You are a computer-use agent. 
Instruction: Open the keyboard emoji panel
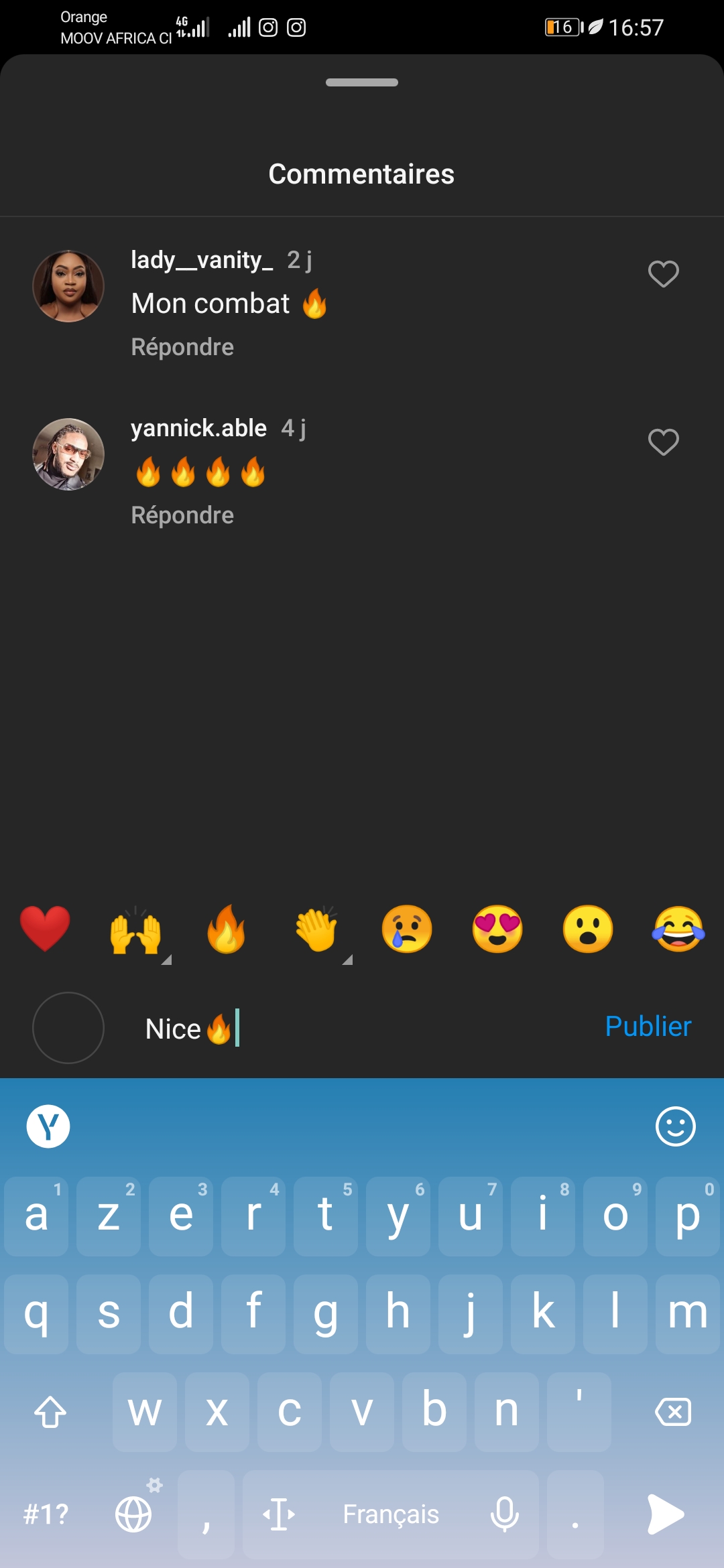(675, 1126)
